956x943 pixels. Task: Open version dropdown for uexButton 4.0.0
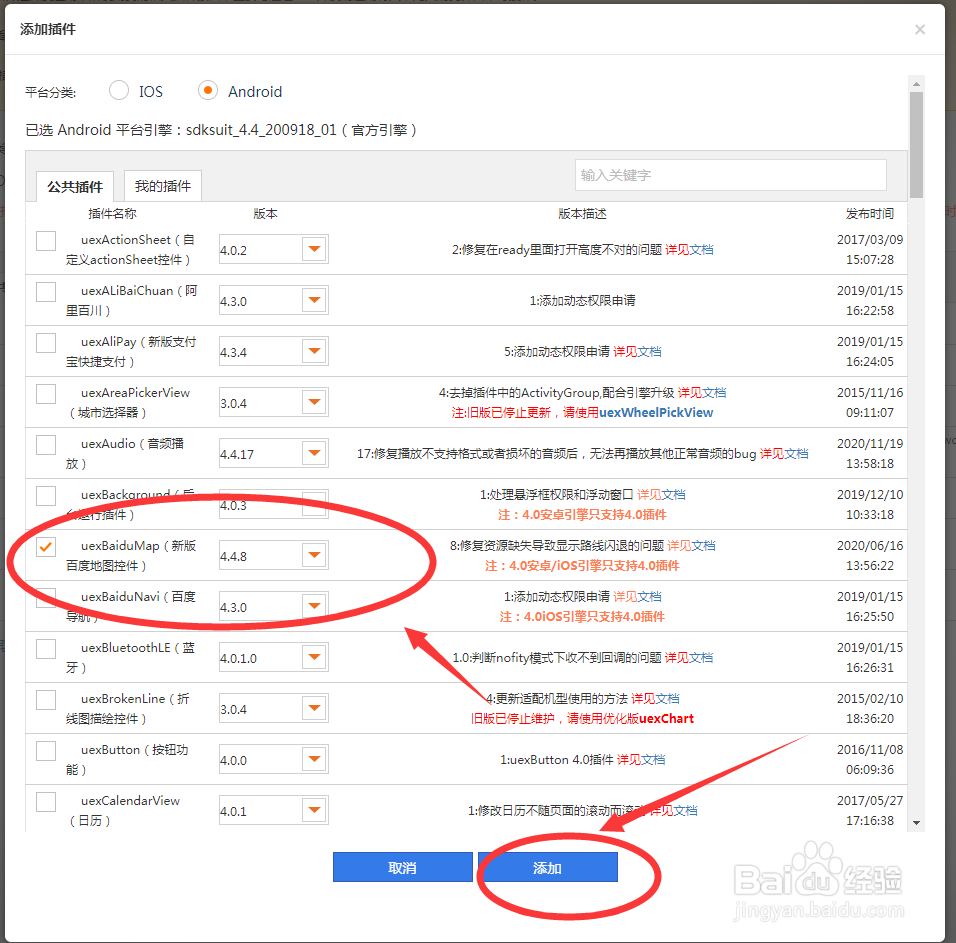[315, 760]
